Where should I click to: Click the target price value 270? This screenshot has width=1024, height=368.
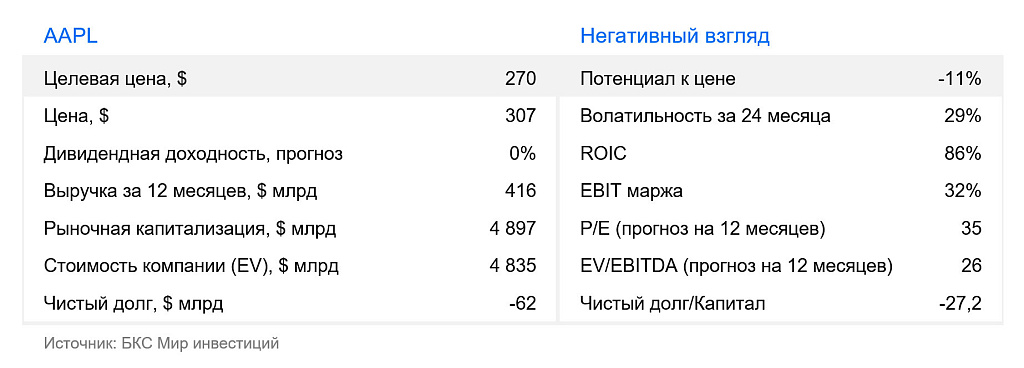coord(520,79)
